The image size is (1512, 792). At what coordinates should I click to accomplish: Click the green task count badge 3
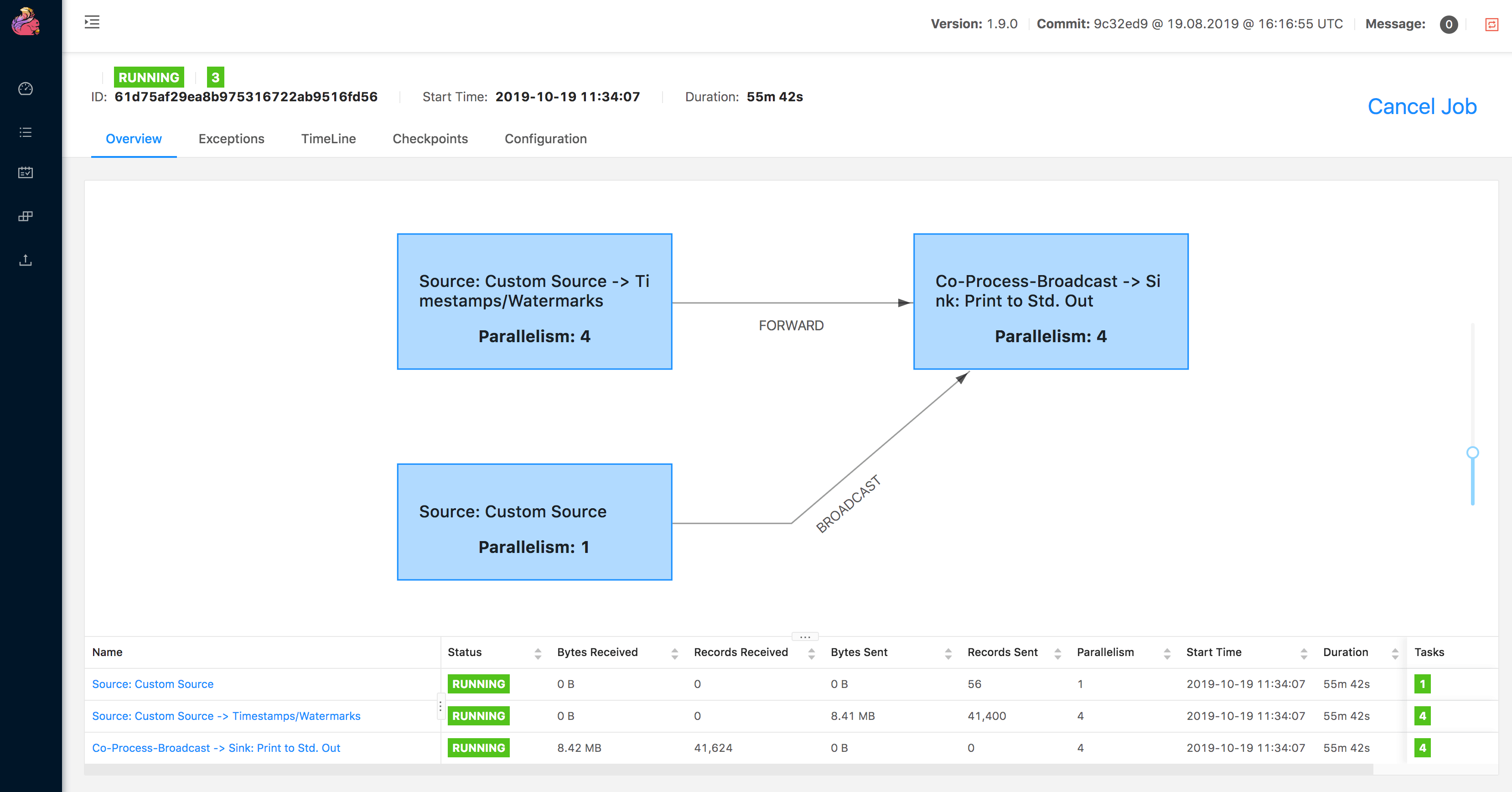click(215, 78)
